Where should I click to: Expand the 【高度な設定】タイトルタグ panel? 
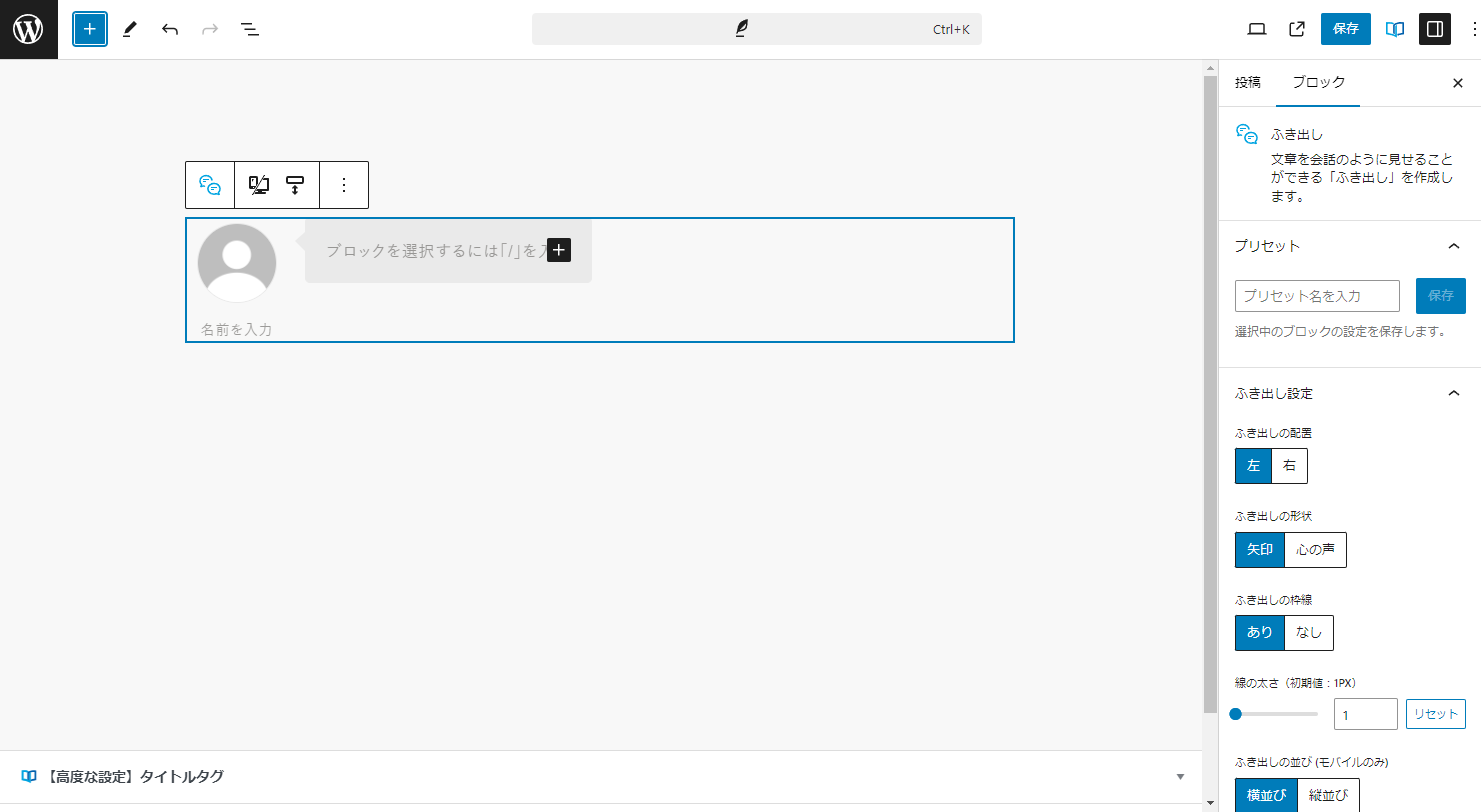coord(600,777)
